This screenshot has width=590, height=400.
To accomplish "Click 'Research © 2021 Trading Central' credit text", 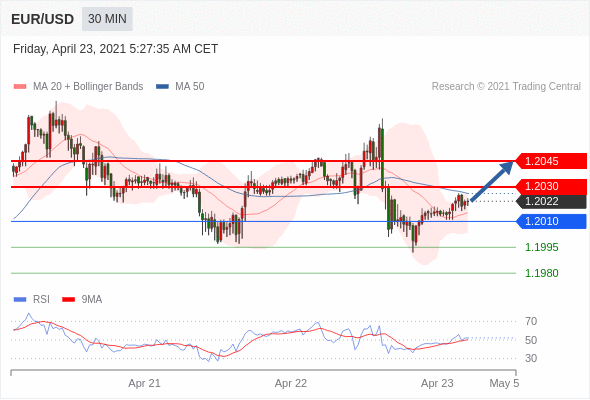I will click(506, 87).
